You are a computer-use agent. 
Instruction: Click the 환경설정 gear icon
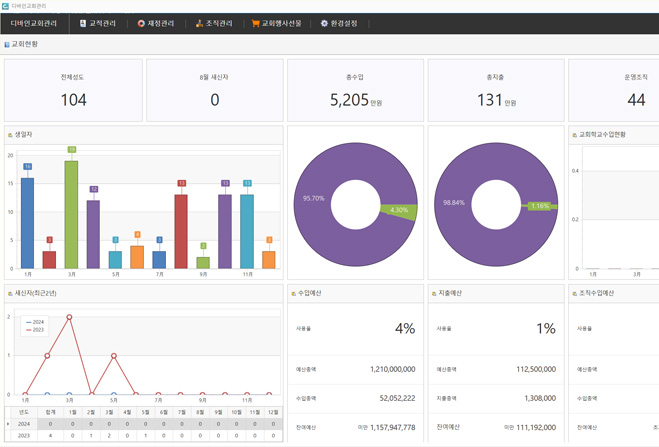coord(324,23)
